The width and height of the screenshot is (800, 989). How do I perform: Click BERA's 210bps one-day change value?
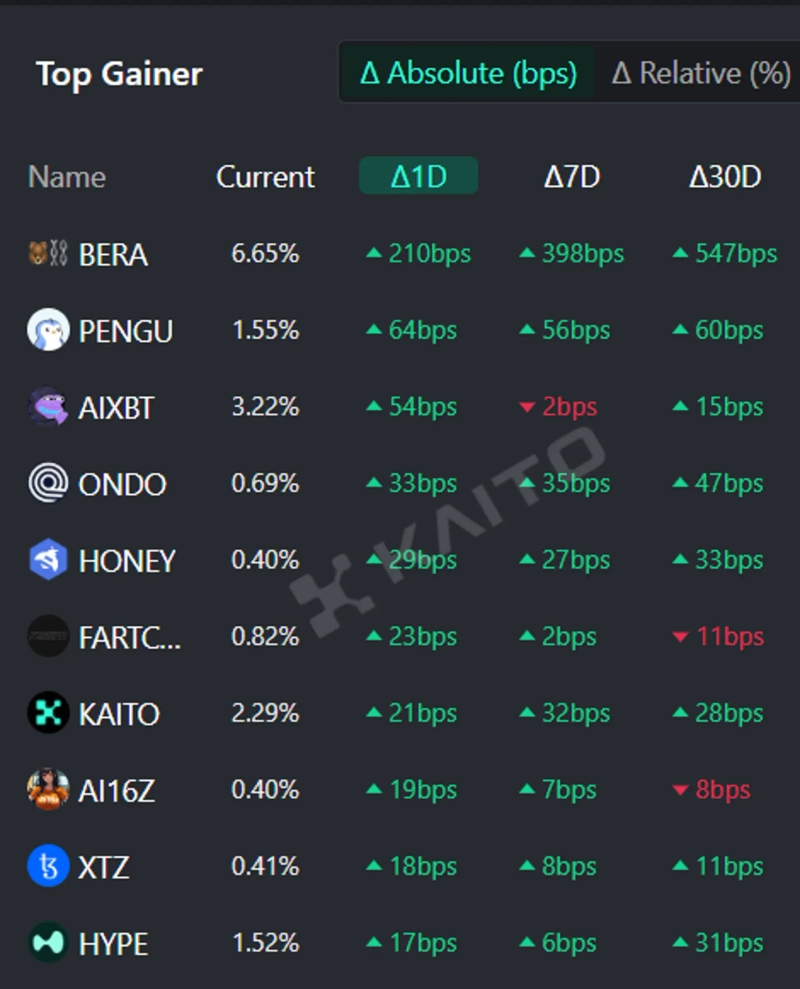click(419, 254)
